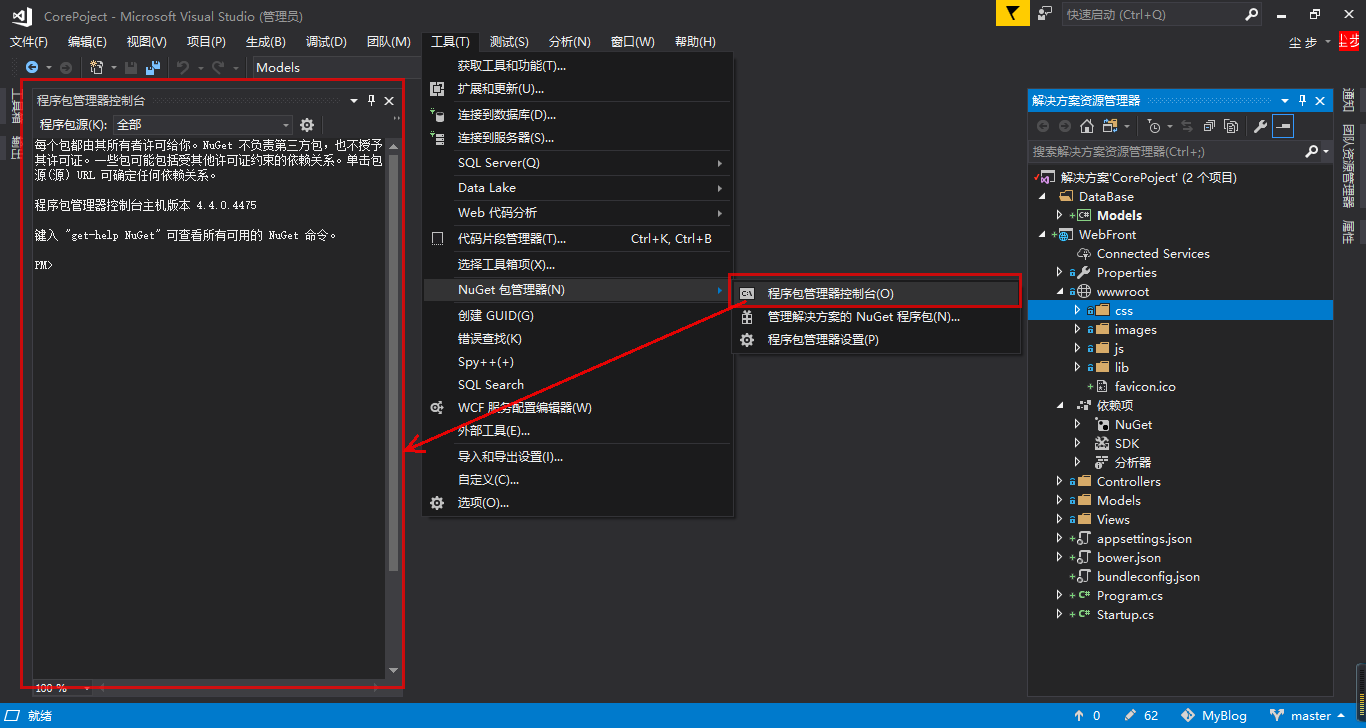Toggle preview selected items button in Solution Explorer
Screen dimensions: 1366x728
tap(1283, 126)
